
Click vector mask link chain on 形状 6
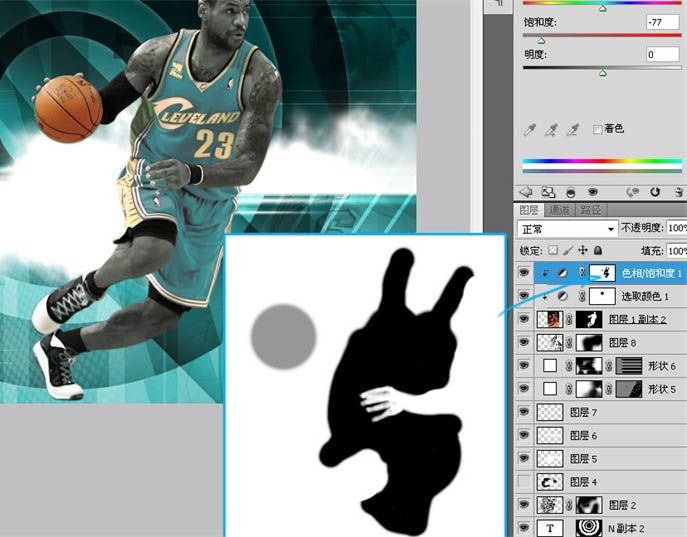tap(609, 366)
